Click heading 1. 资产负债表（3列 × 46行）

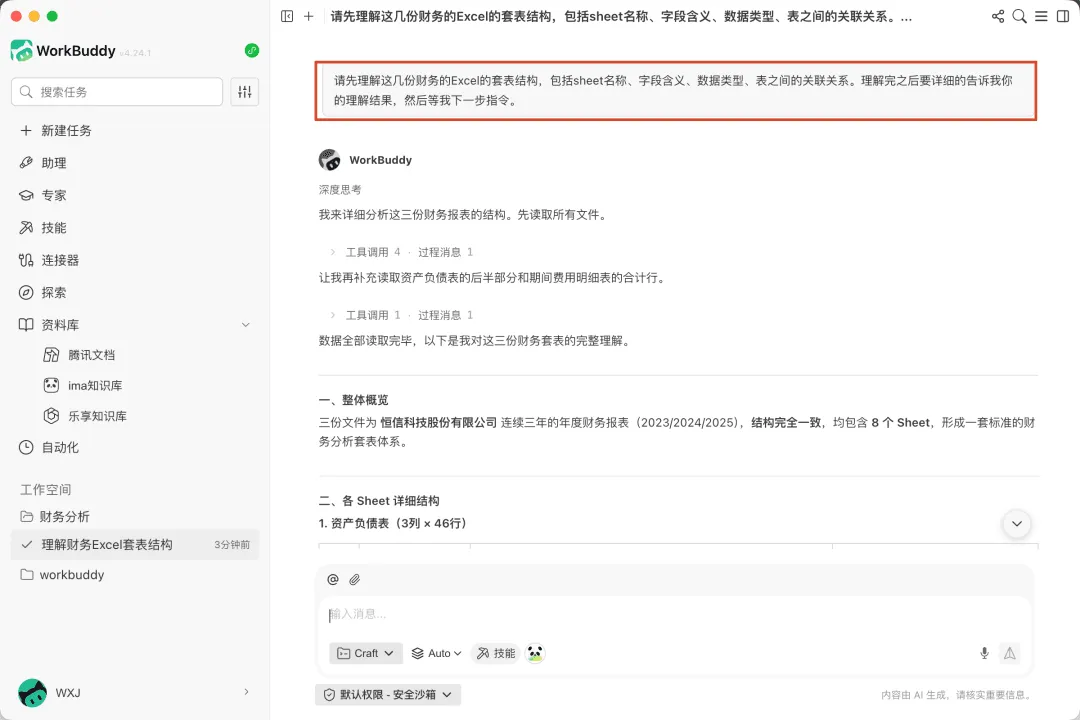[x=393, y=524]
